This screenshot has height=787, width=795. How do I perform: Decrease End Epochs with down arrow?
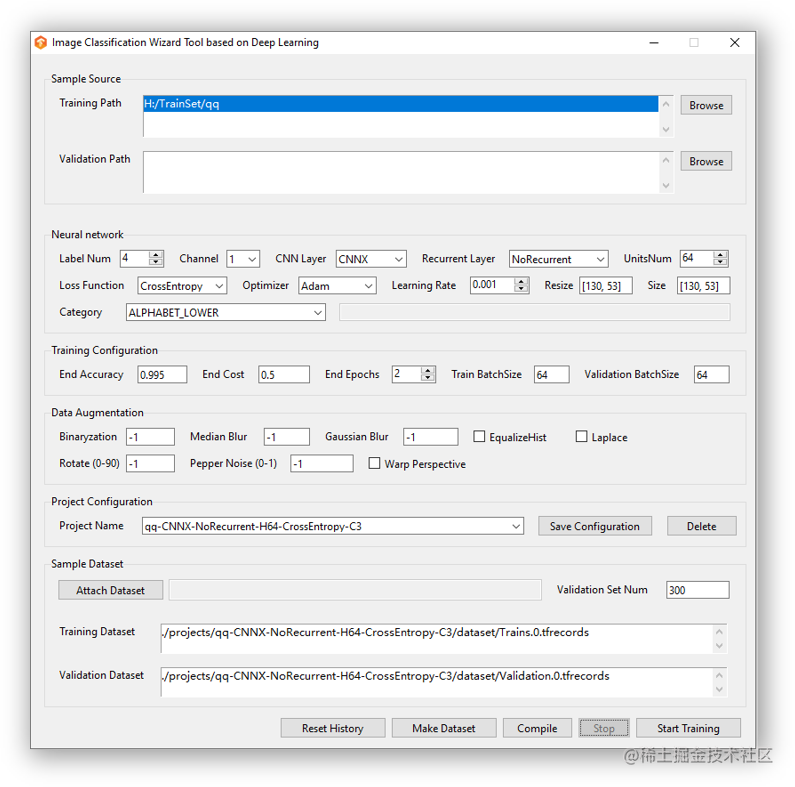[x=428, y=378]
